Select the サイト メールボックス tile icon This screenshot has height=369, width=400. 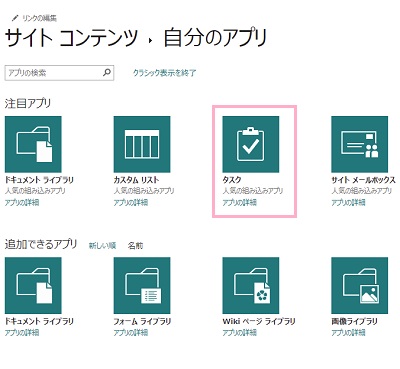click(360, 144)
